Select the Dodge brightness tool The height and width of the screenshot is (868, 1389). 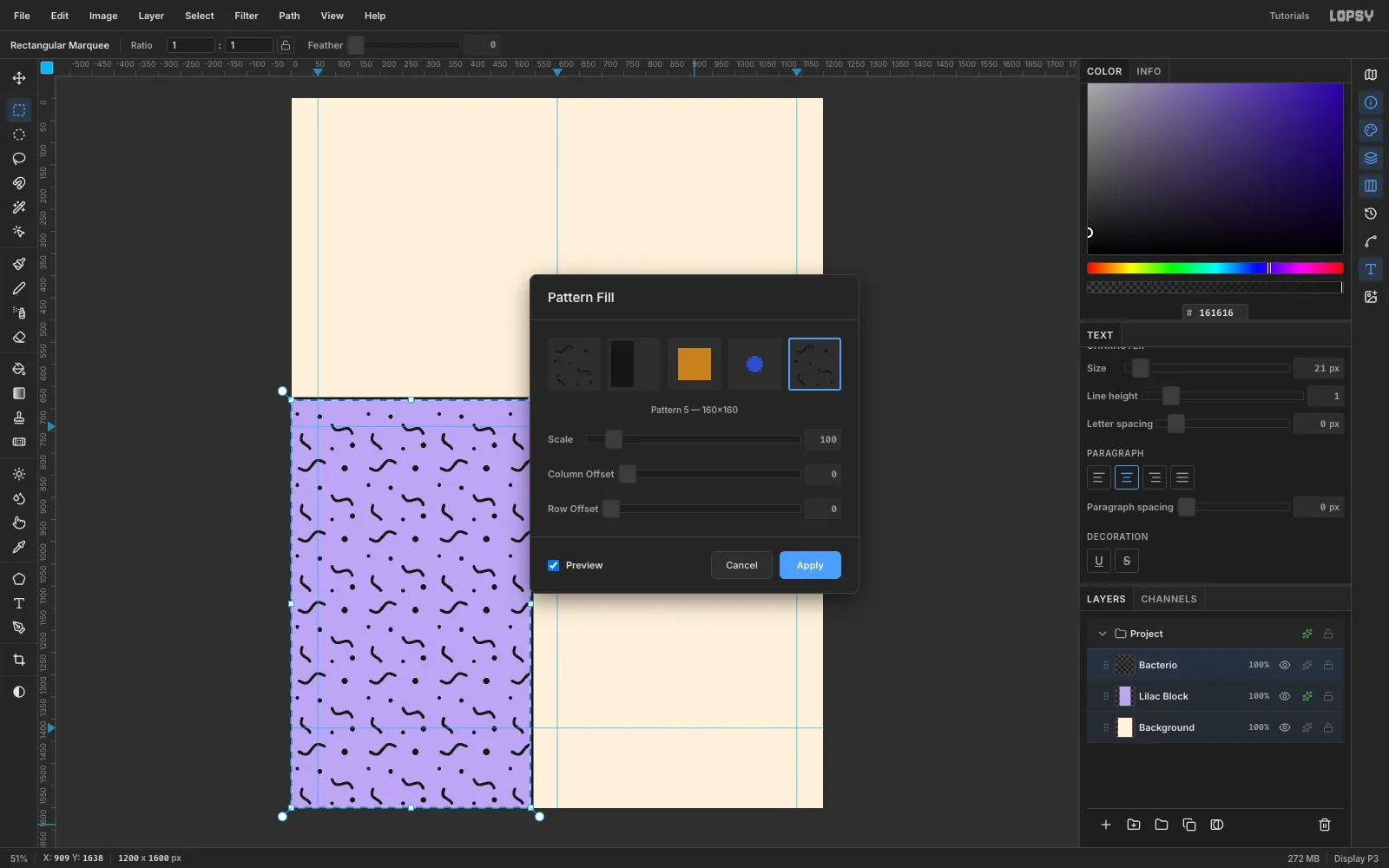click(x=19, y=474)
